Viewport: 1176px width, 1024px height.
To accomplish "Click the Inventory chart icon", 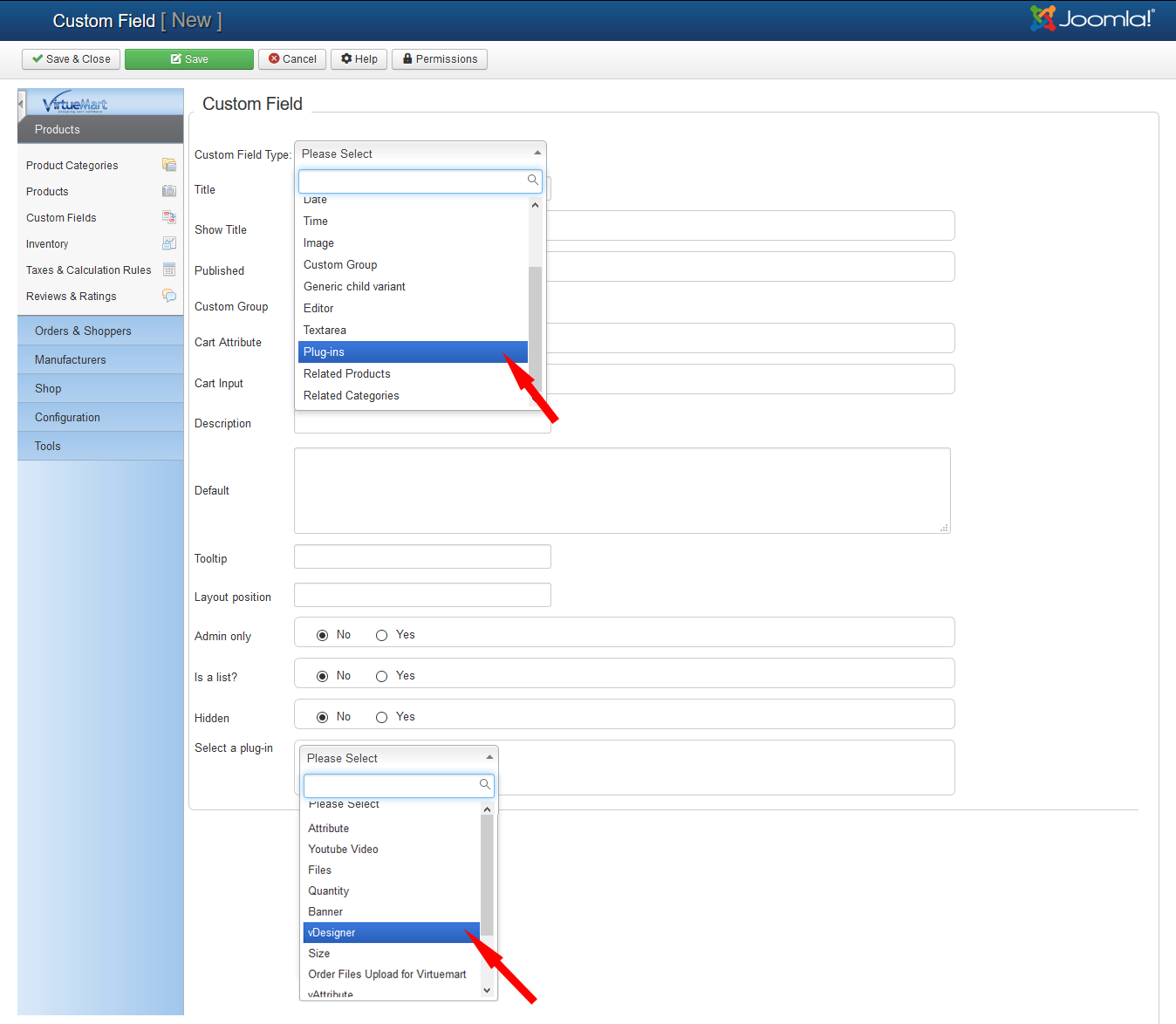I will [x=169, y=243].
